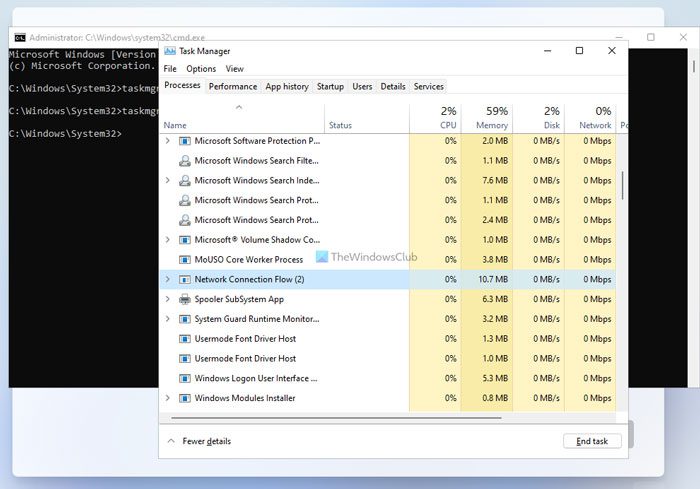Click the Task Manager title bar icon
The image size is (700, 489).
click(170, 51)
